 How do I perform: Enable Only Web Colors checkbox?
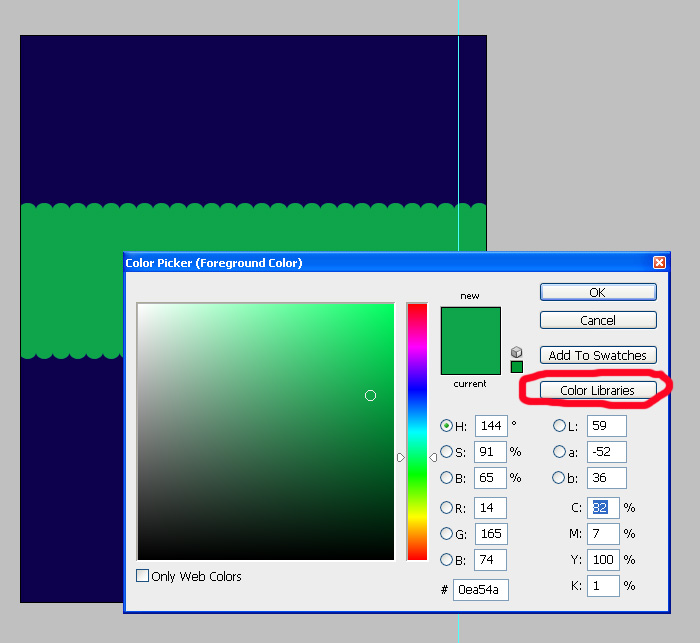pos(142,576)
